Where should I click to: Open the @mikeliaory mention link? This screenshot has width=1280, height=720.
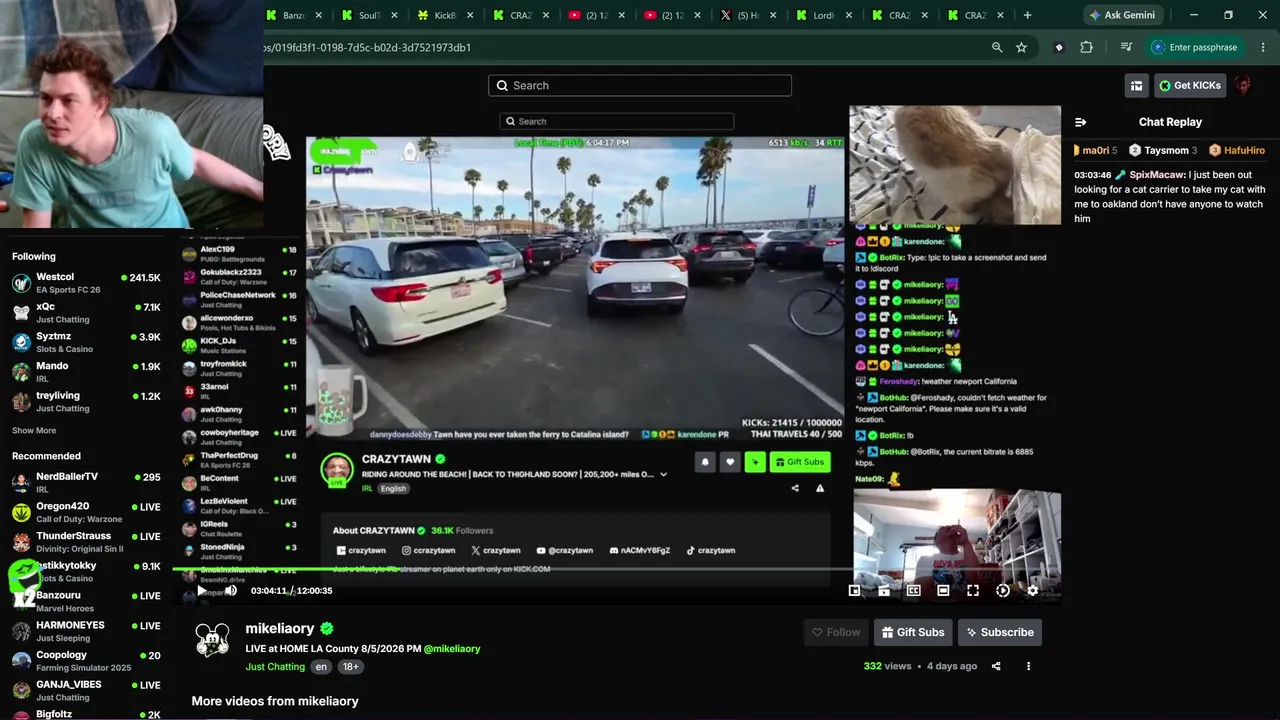[x=452, y=649]
